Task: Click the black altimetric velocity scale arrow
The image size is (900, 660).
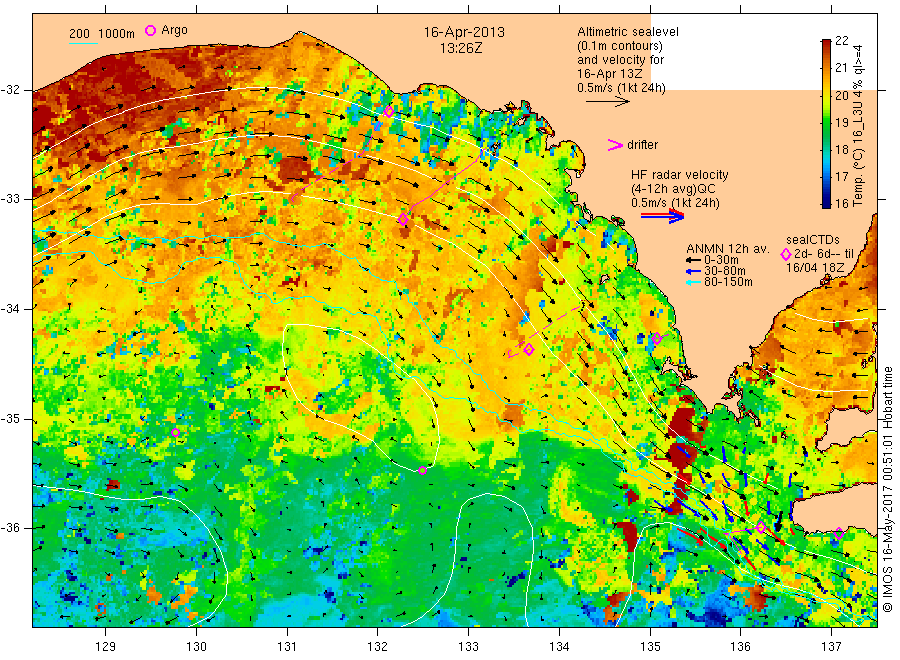Action: coord(607,102)
